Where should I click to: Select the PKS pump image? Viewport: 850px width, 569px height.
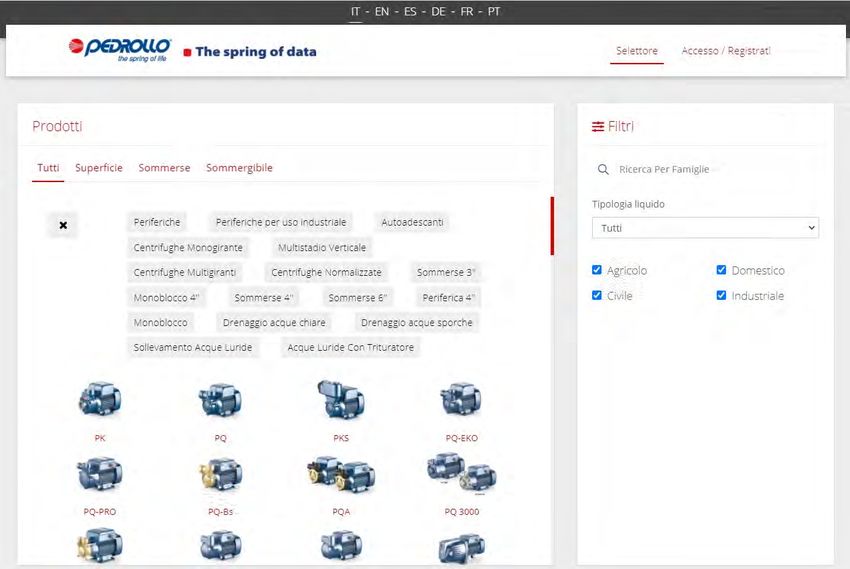(x=341, y=400)
